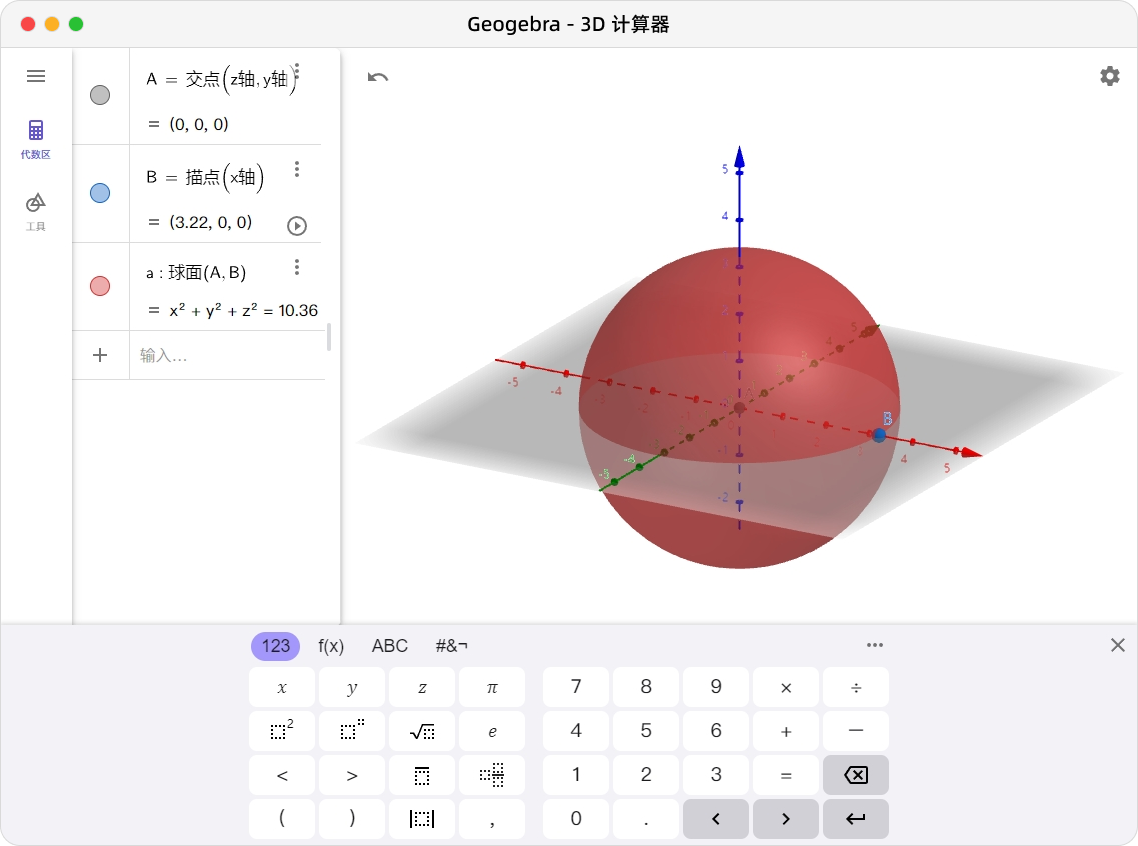The image size is (1138, 846).
Task: Toggle visibility of point B
Action: point(100,193)
